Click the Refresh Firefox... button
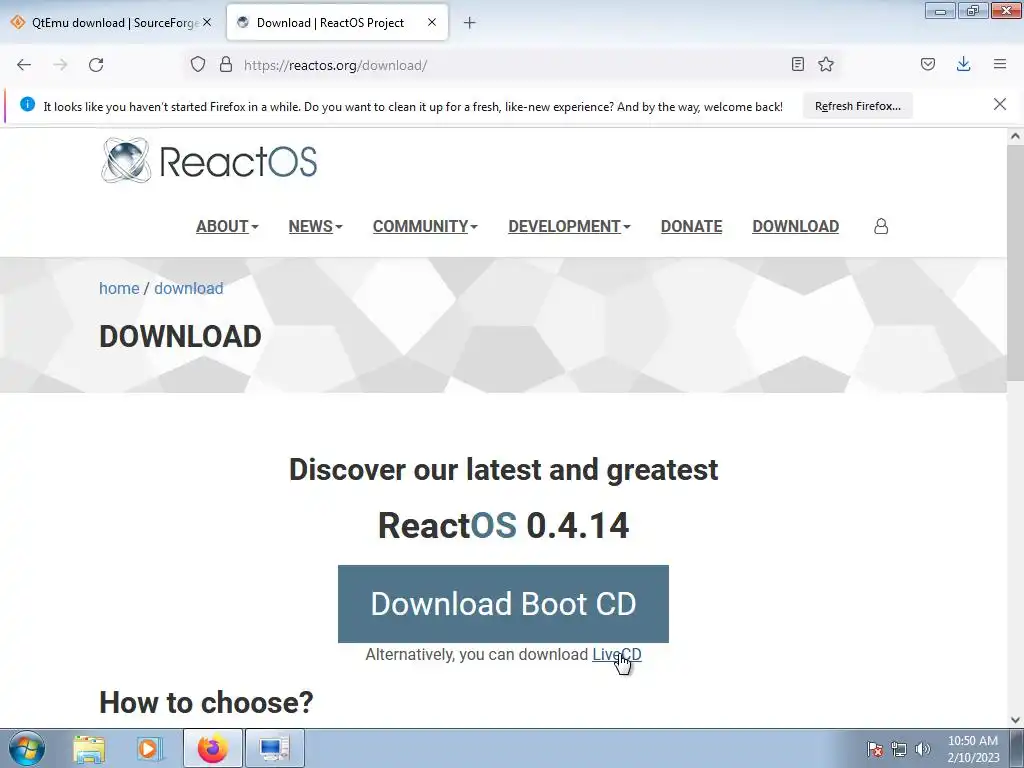1024x768 pixels. pyautogui.click(x=857, y=106)
